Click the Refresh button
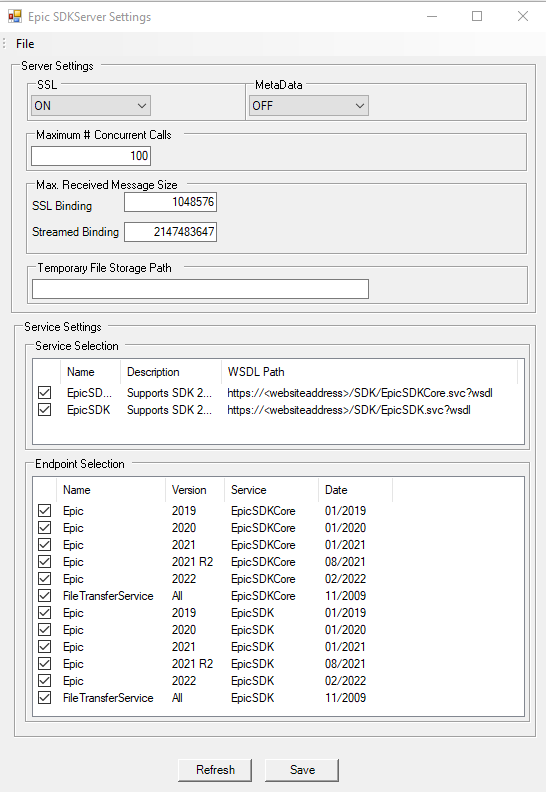 coord(215,770)
